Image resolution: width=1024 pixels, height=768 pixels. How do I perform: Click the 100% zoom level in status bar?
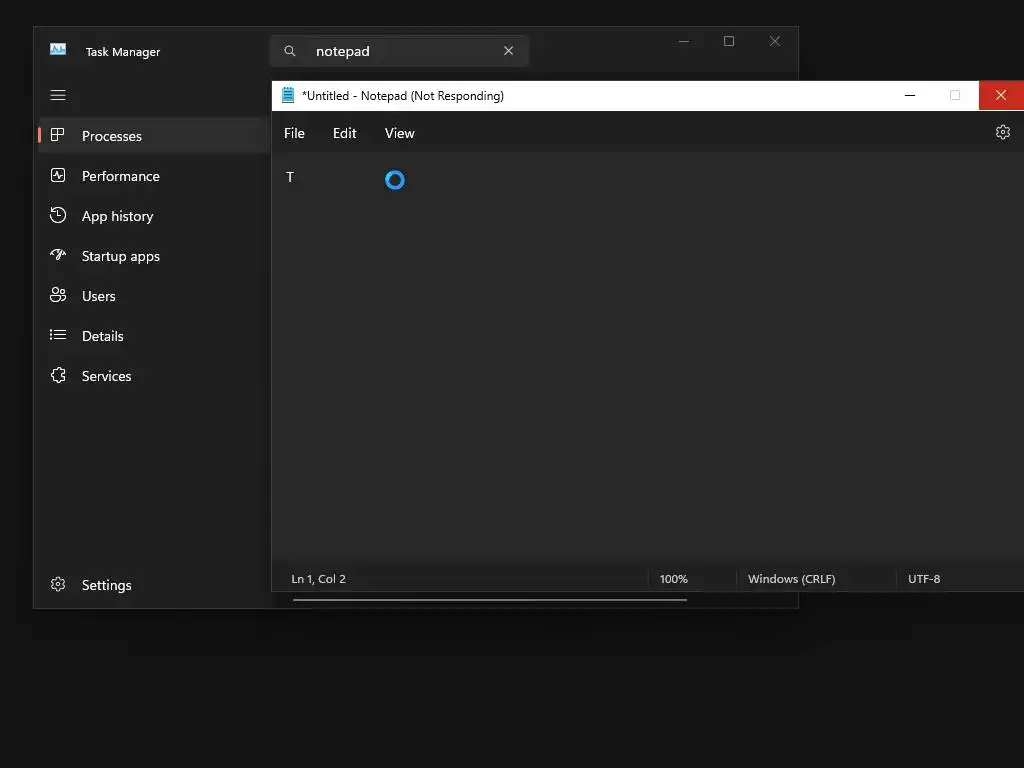(x=673, y=579)
